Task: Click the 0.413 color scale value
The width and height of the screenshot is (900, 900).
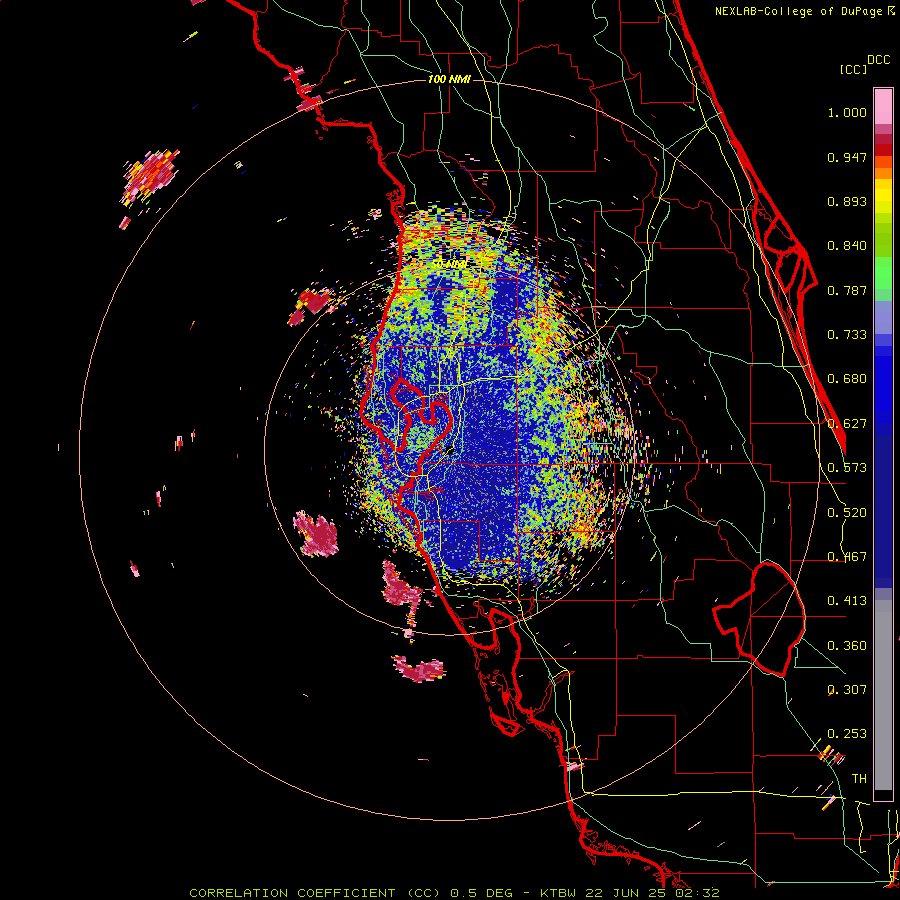Action: pyautogui.click(x=847, y=601)
